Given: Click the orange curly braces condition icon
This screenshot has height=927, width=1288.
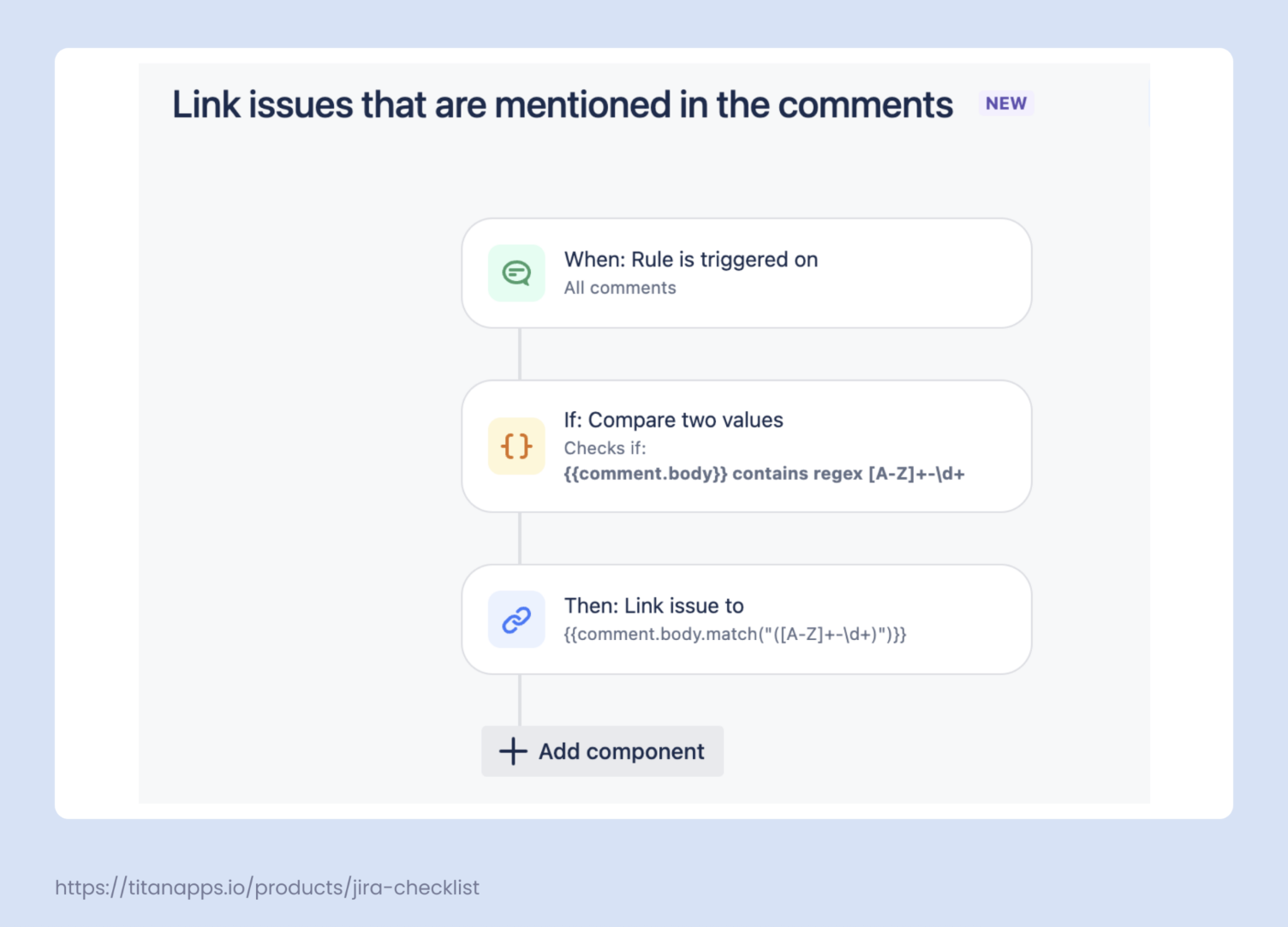Looking at the screenshot, I should pyautogui.click(x=516, y=446).
